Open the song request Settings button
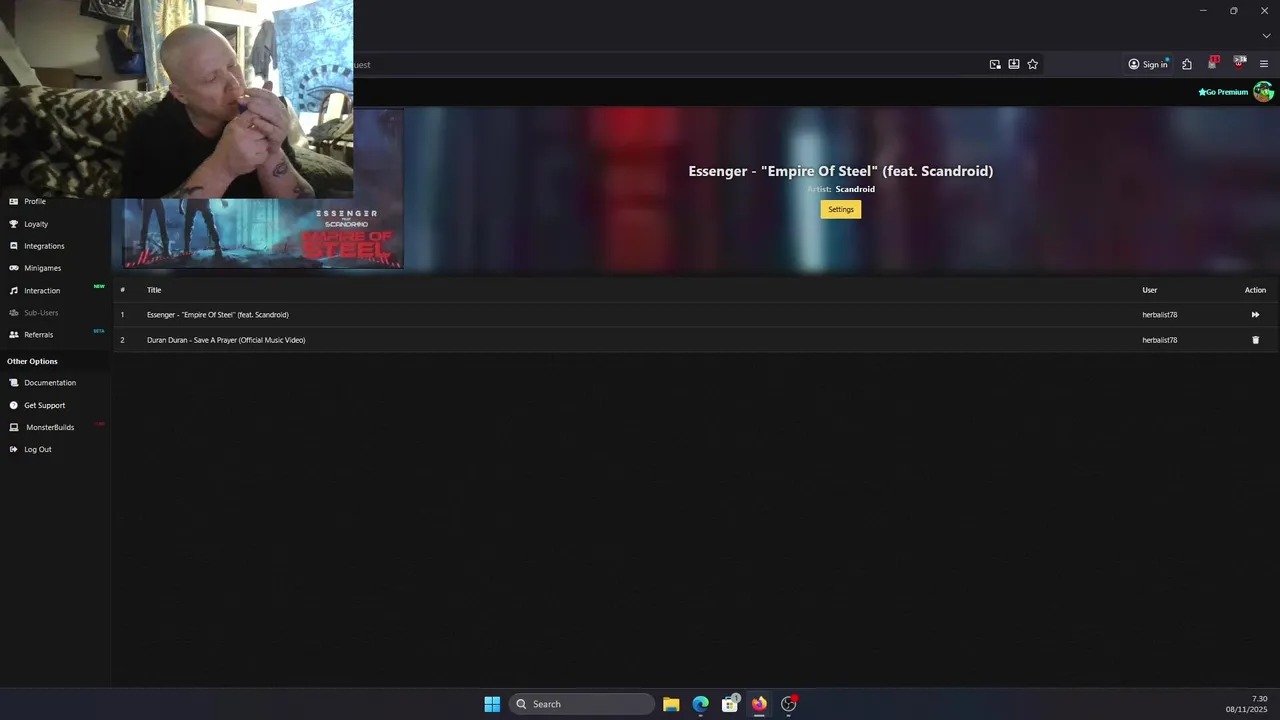1280x720 pixels. coord(841,209)
